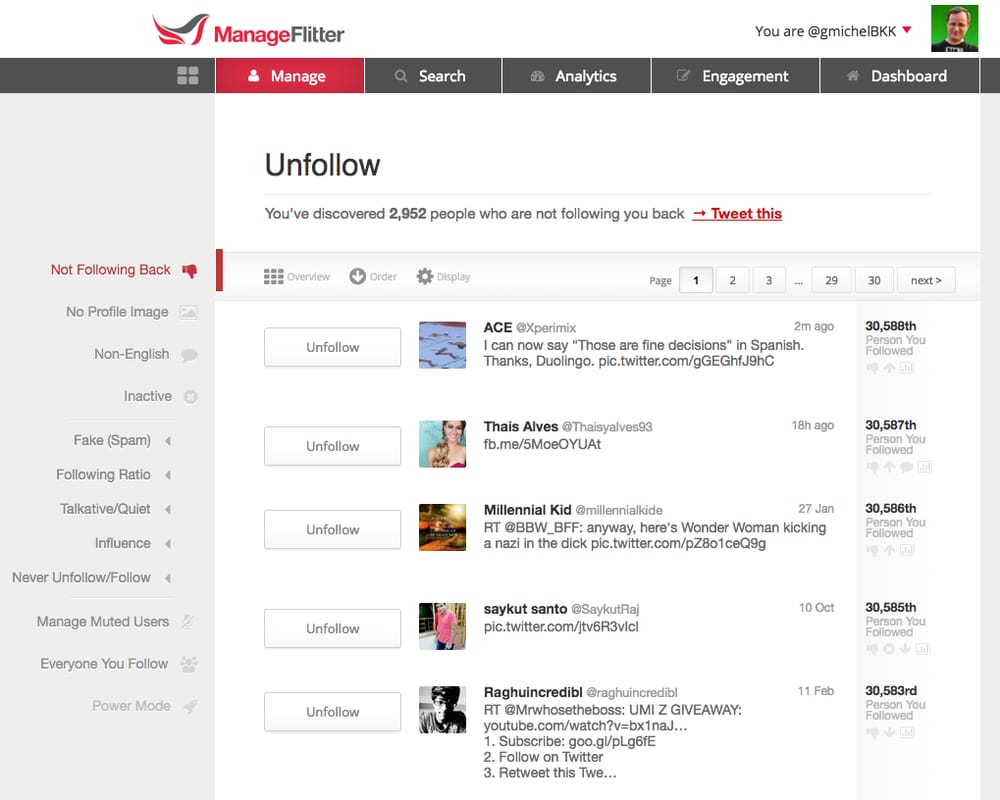
Task: Click the ManageFlitter logo
Action: coord(248,31)
